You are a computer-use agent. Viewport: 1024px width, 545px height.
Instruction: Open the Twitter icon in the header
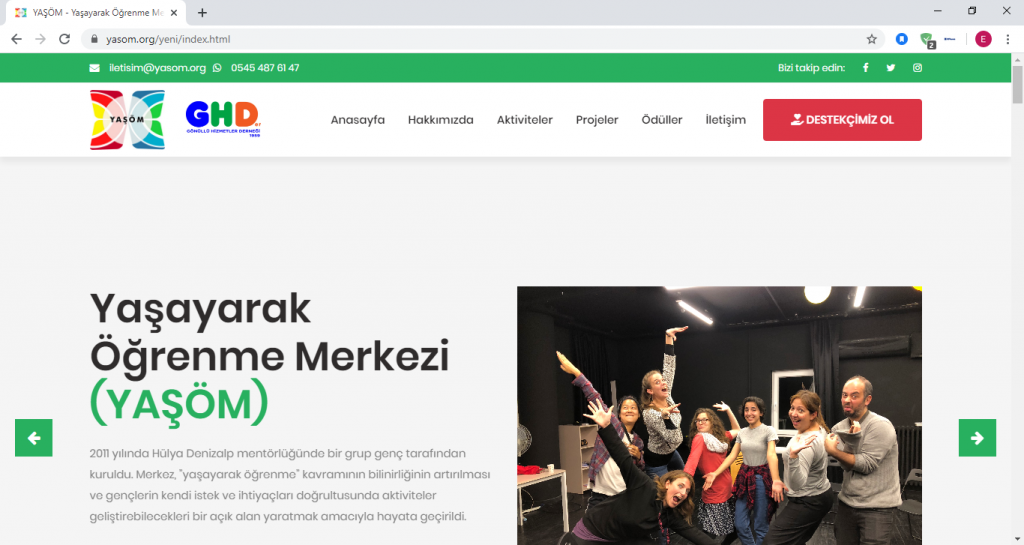pos(891,68)
